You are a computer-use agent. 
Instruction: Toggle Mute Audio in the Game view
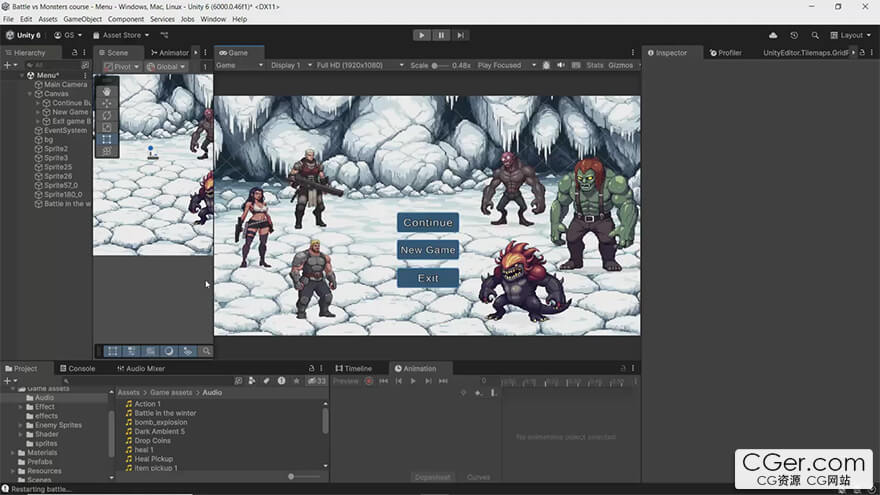[x=560, y=65]
